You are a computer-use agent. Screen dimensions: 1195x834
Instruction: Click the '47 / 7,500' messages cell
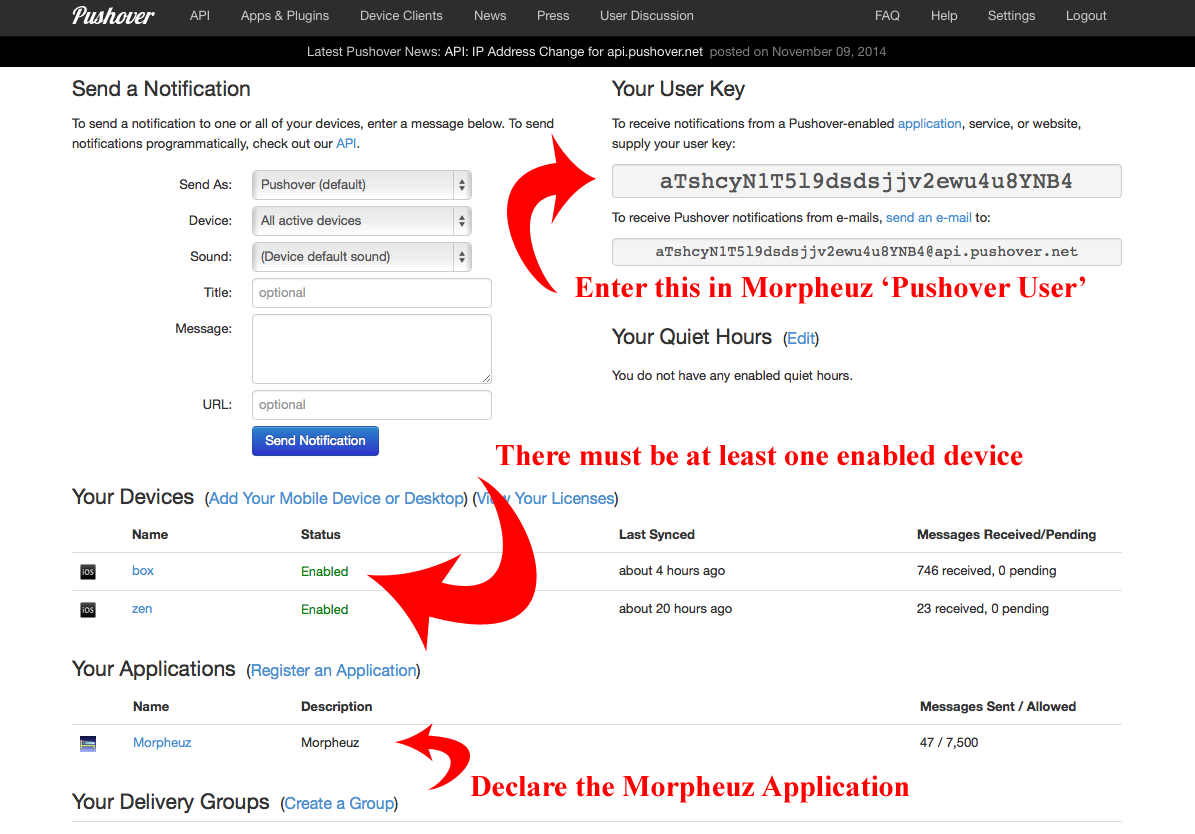(949, 743)
